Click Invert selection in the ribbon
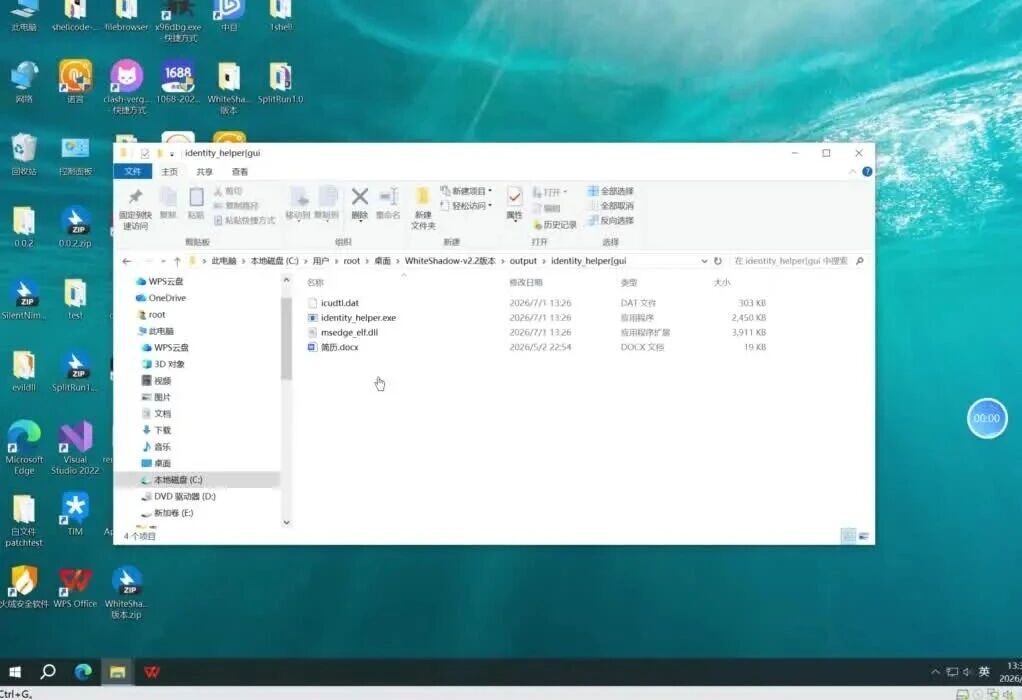Image resolution: width=1022 pixels, height=700 pixels. point(611,220)
